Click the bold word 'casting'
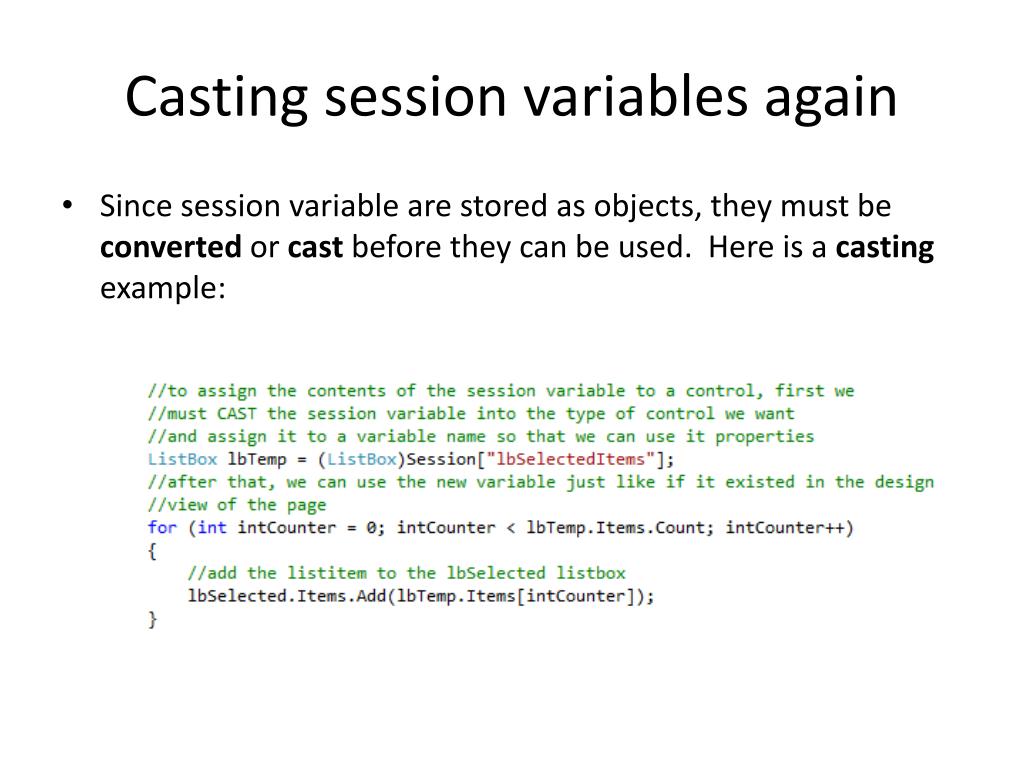 (885, 248)
